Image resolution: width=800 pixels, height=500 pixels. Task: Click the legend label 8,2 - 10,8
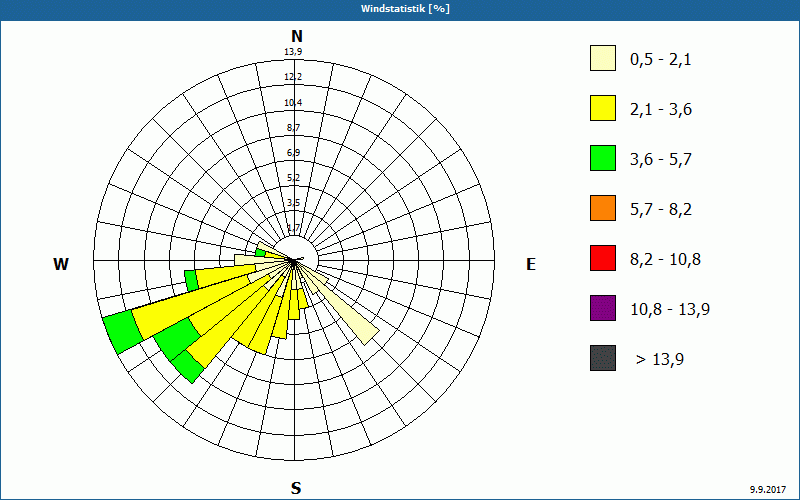click(665, 260)
